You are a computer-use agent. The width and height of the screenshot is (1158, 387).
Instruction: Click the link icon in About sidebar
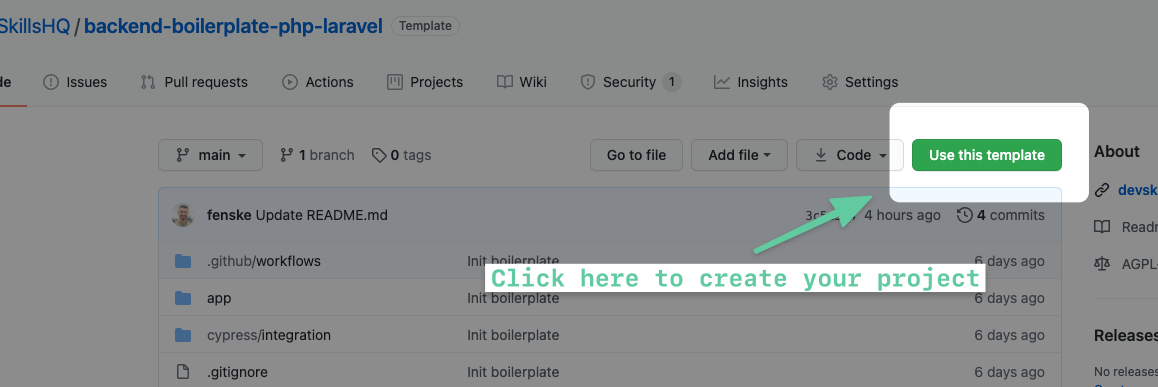(x=1102, y=190)
